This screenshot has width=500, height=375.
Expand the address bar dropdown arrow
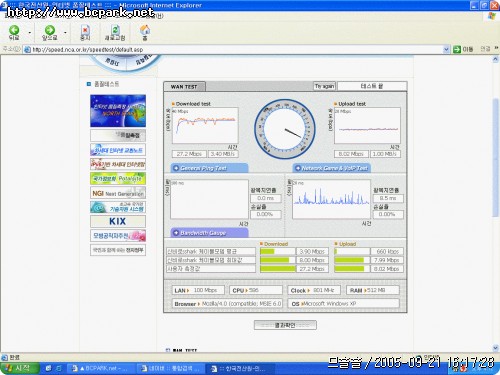(446, 50)
